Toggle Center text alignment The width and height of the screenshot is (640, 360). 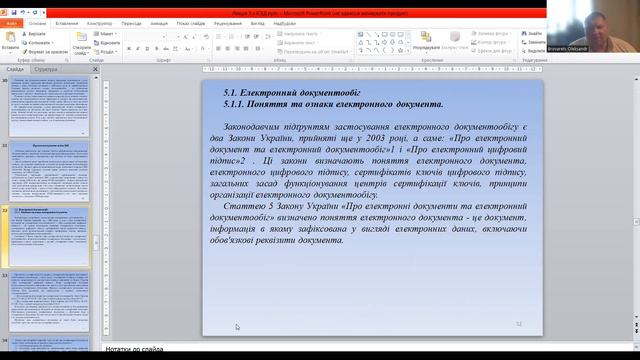[228, 49]
